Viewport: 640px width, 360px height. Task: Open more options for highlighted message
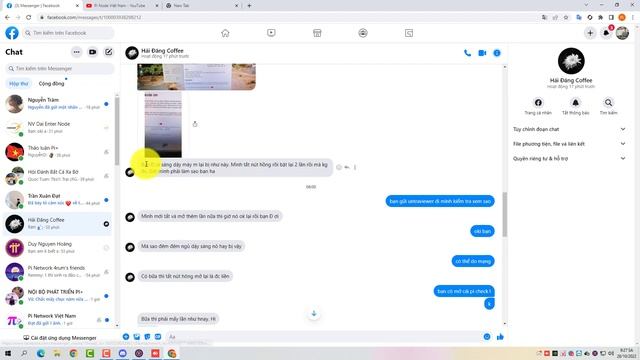355,167
